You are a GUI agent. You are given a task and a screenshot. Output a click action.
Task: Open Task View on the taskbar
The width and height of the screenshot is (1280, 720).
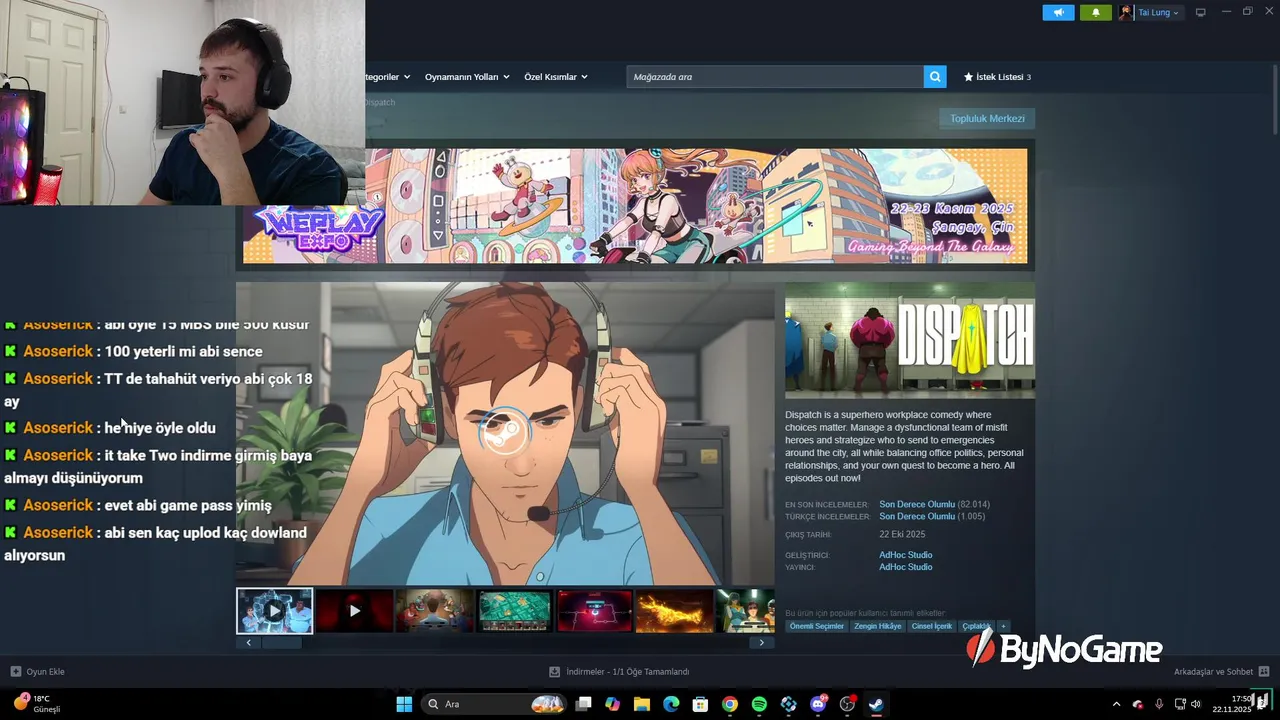tap(584, 704)
